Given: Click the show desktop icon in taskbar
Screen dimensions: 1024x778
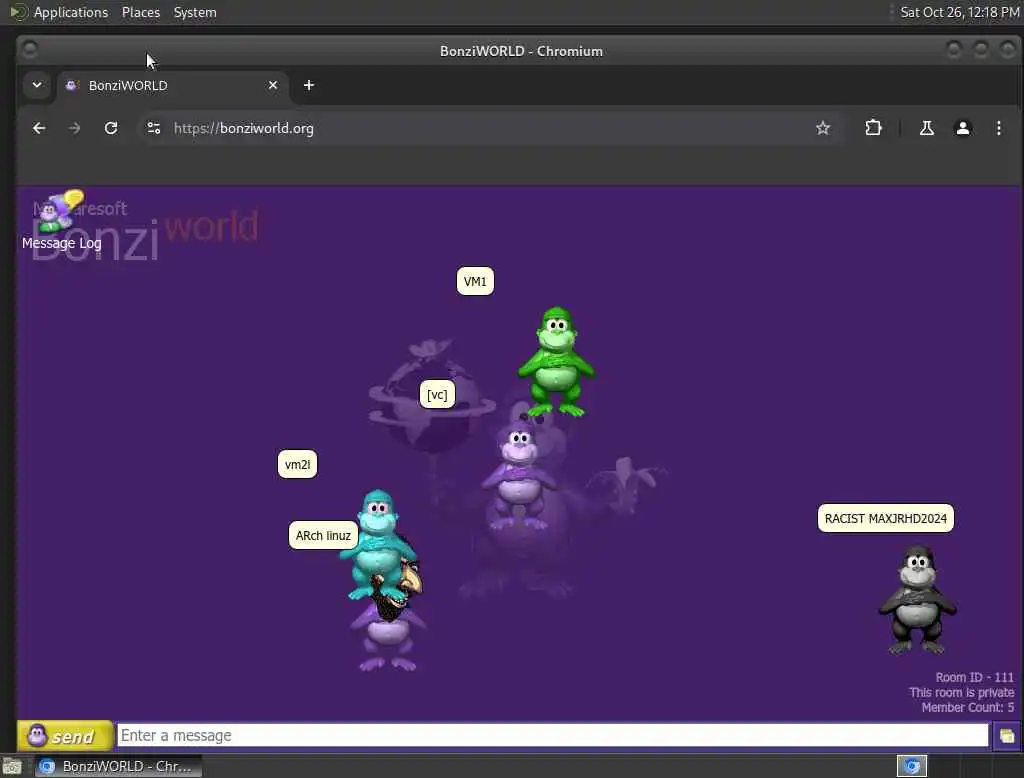Looking at the screenshot, I should 12,766.
